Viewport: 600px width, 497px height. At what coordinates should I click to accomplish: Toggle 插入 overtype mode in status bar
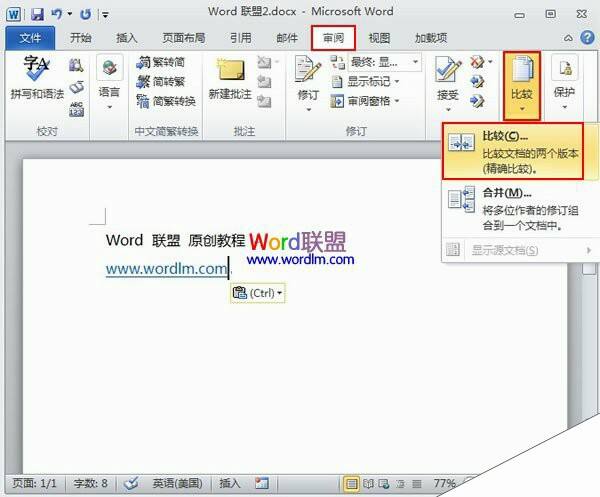click(230, 484)
